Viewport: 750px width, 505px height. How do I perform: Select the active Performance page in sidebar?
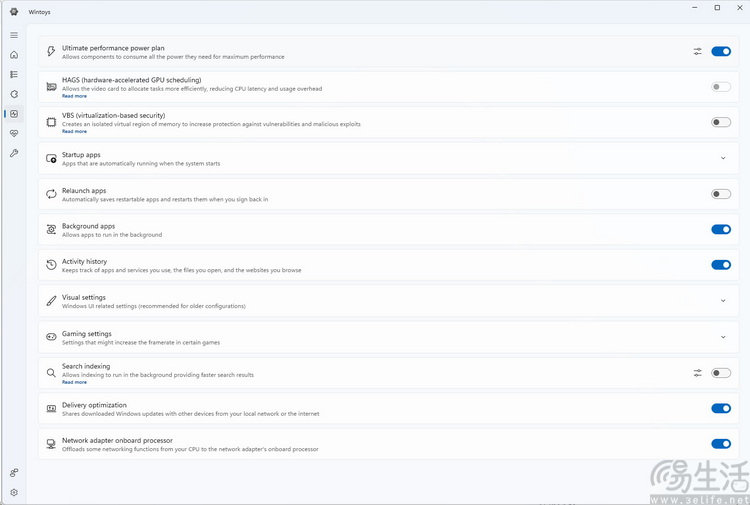pos(14,114)
